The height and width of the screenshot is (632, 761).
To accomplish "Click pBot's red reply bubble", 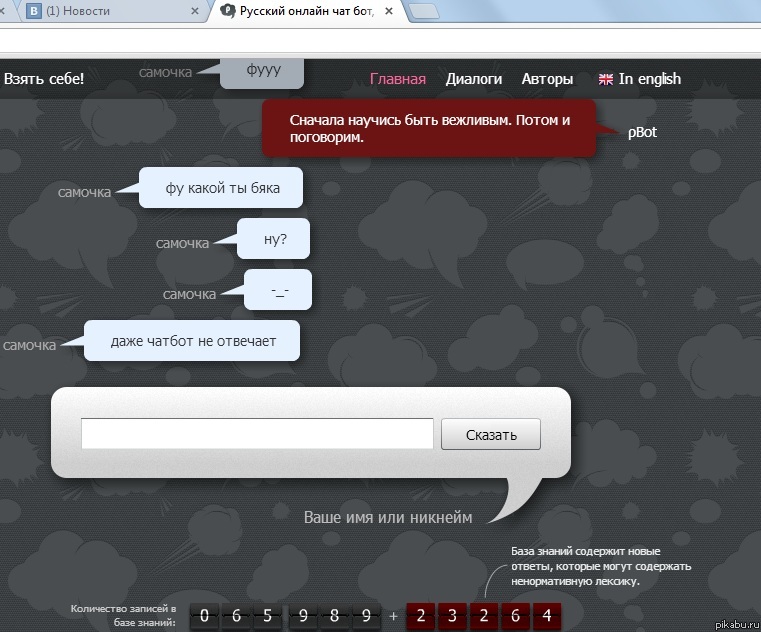I will [429, 128].
